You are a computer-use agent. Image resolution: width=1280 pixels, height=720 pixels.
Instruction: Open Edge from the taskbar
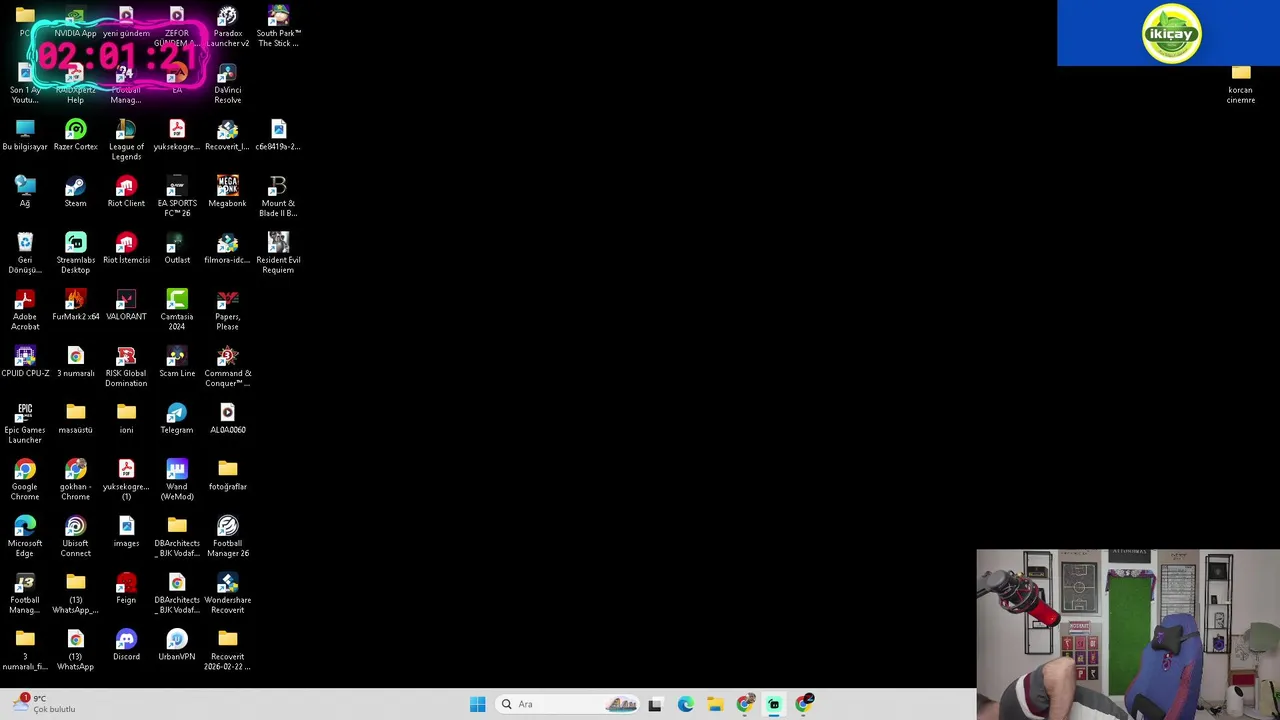[685, 704]
